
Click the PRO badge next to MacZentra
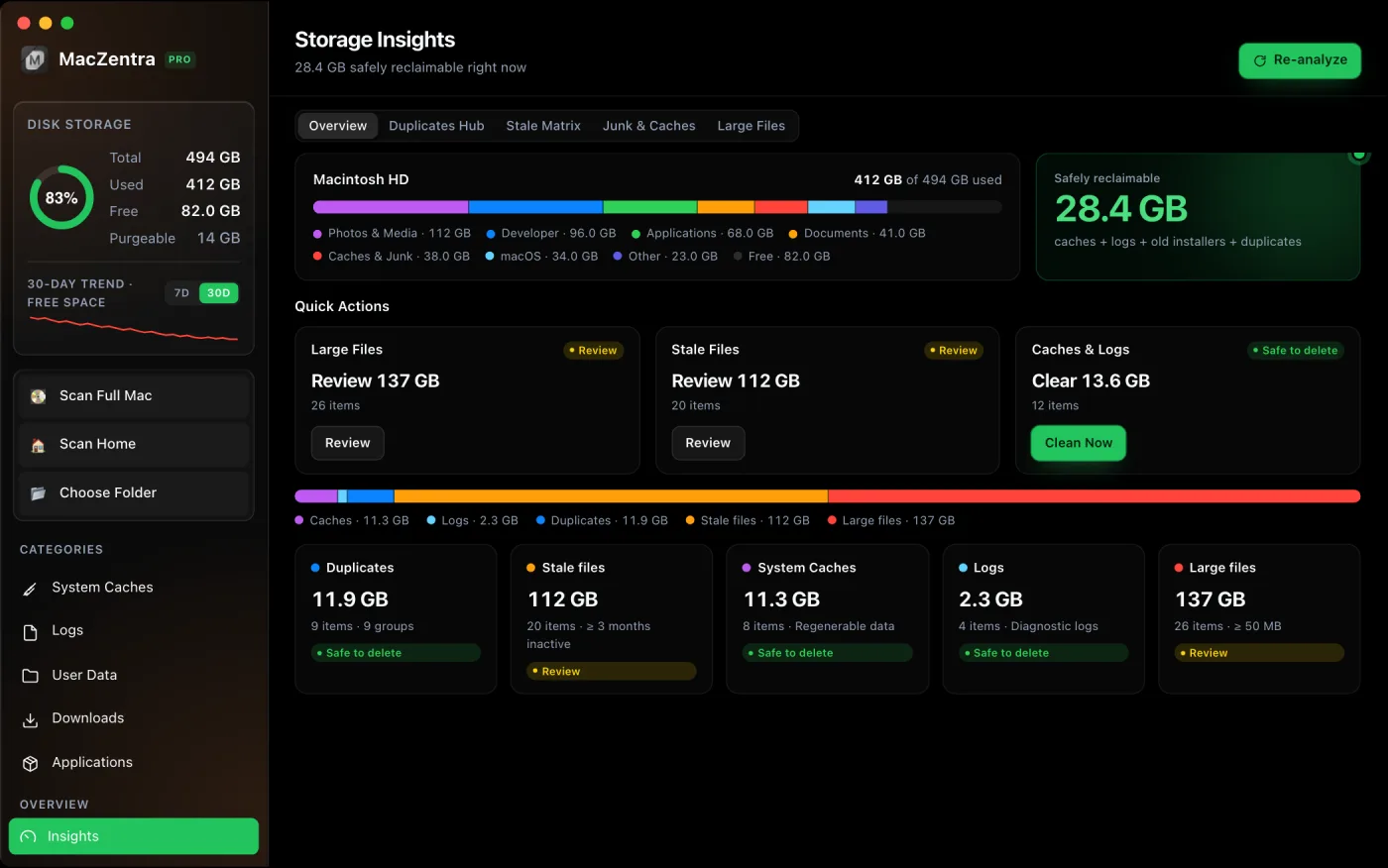pos(179,59)
